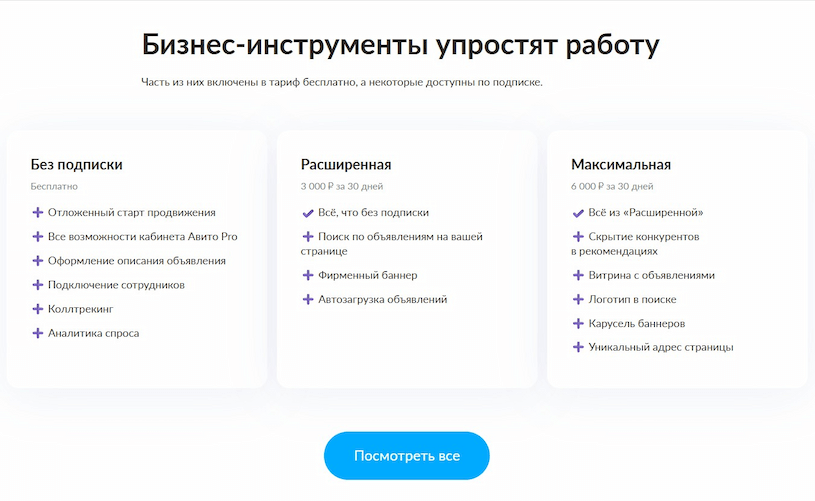This screenshot has width=815, height=501.
Task: Expand plus icon beside «Отложенный старт продвижения»
Action: (38, 212)
